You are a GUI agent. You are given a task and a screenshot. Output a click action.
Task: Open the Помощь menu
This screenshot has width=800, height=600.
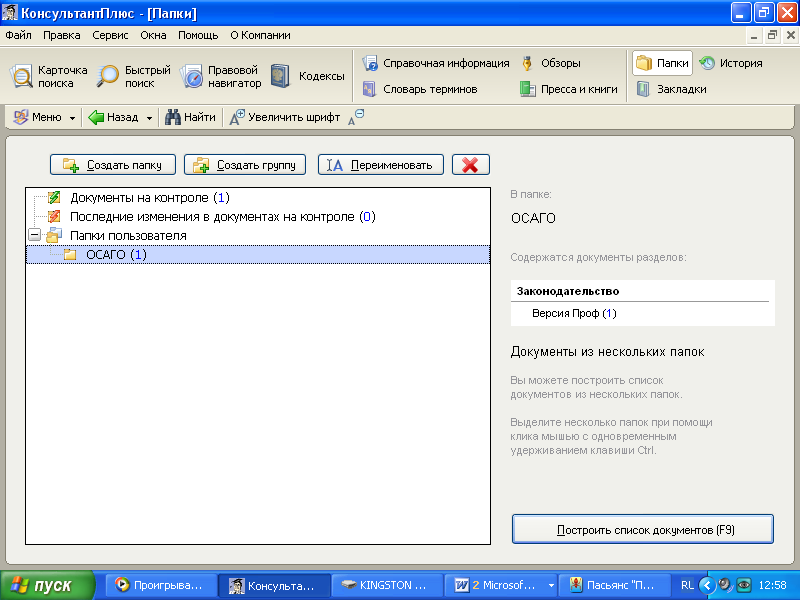pyautogui.click(x=198, y=35)
